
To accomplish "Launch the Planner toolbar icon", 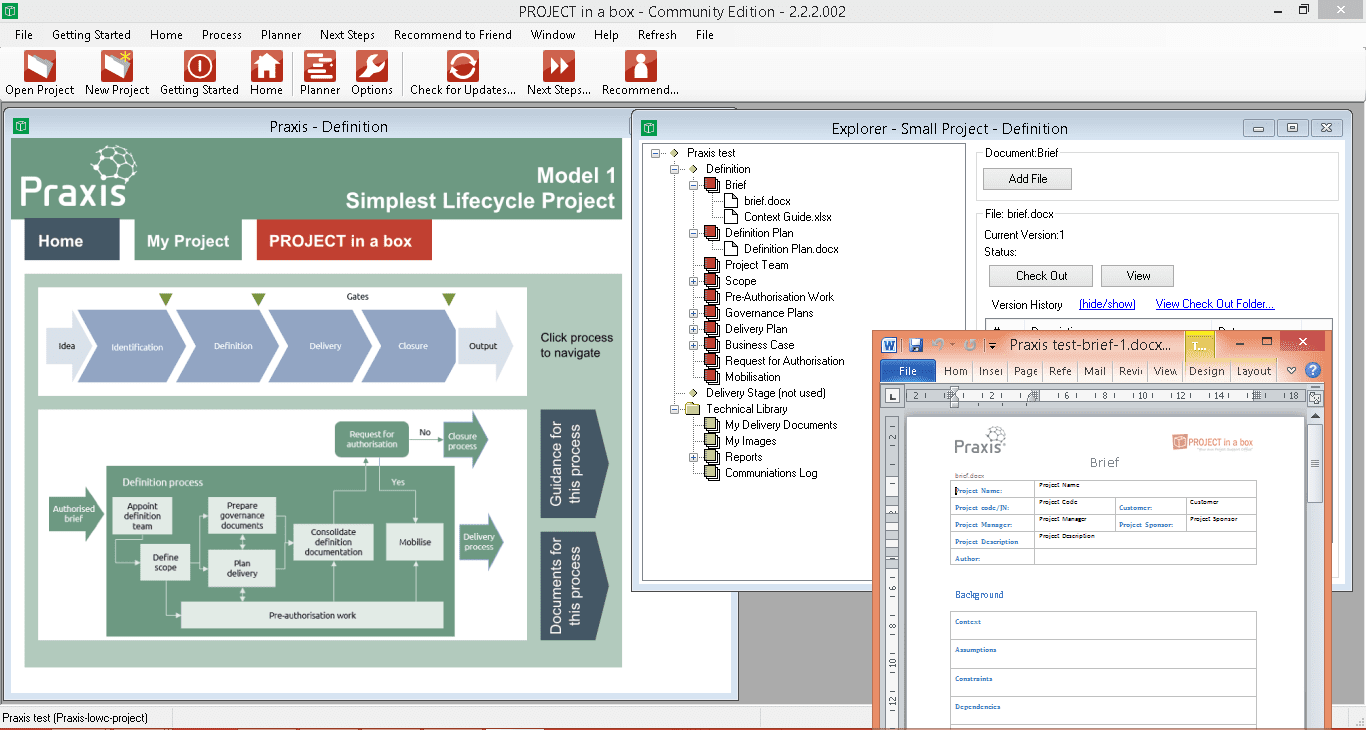I will click(x=320, y=66).
